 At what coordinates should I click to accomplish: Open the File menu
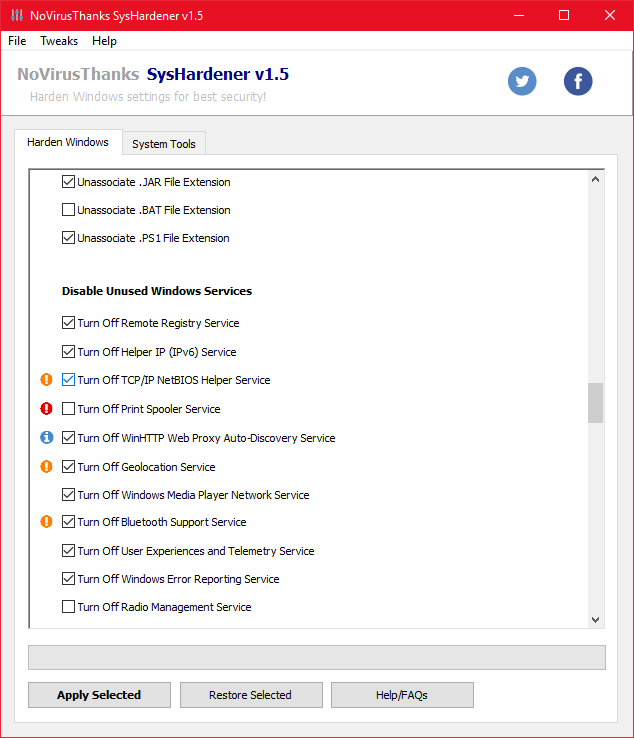coord(17,41)
